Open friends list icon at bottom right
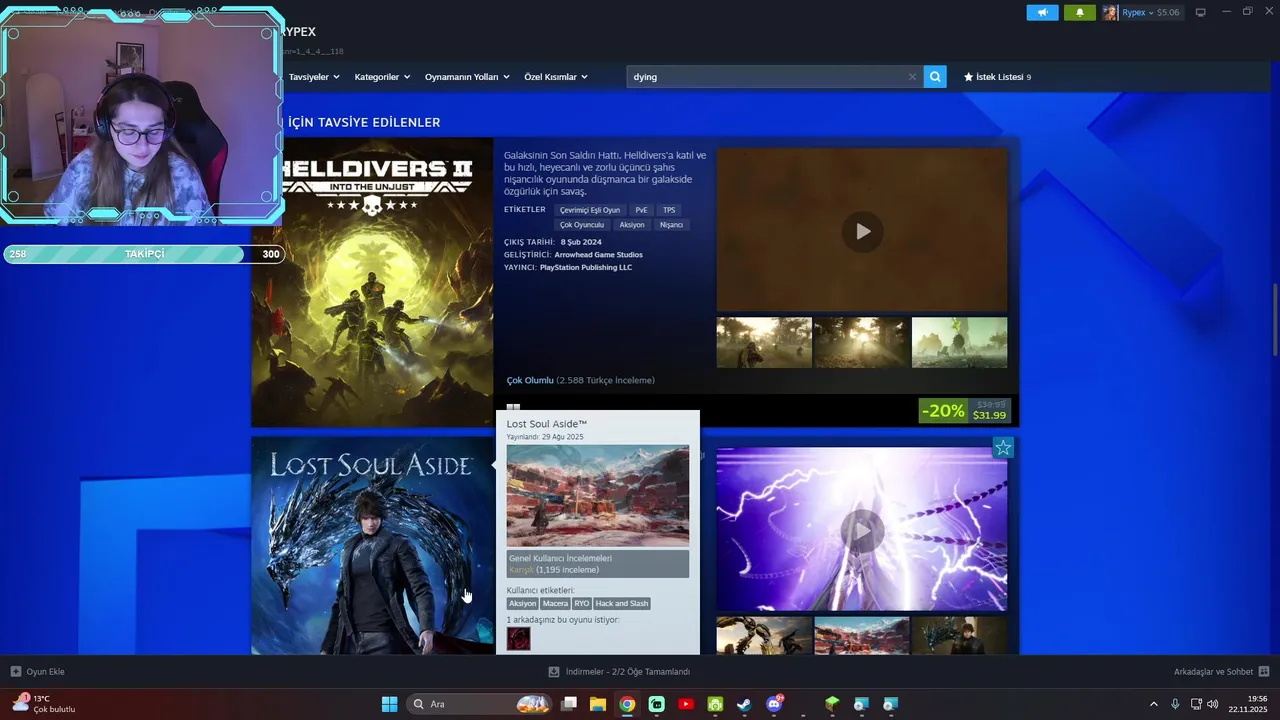This screenshot has height=720, width=1280. tap(1264, 672)
